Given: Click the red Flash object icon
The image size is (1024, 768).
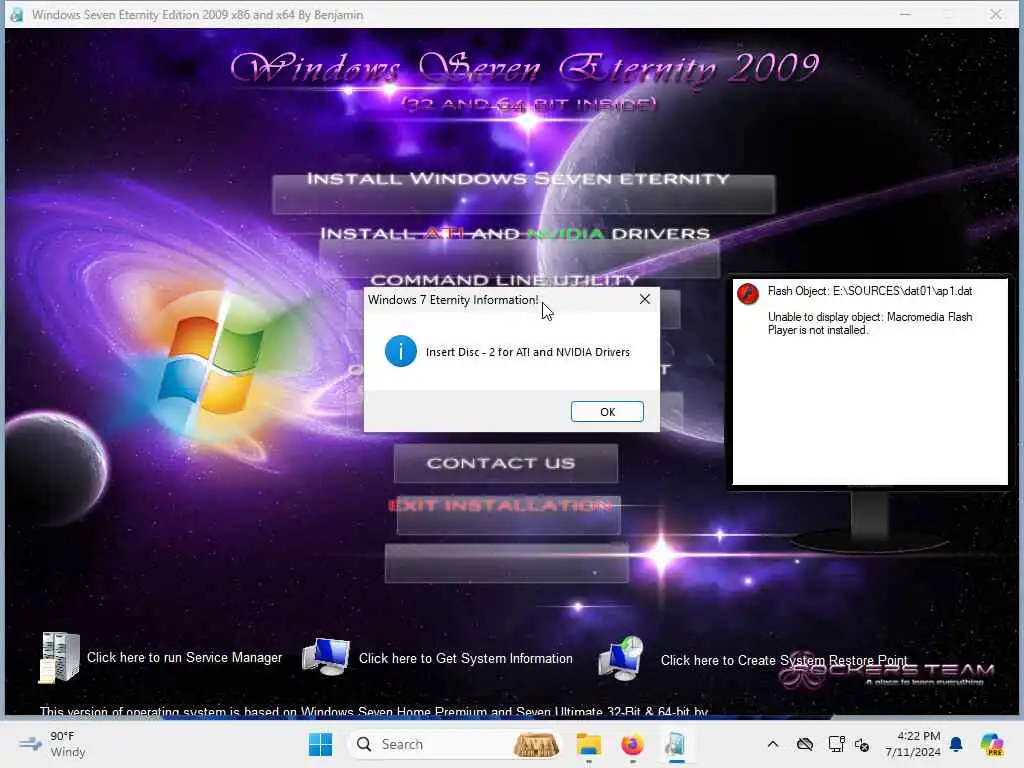Looking at the screenshot, I should [x=748, y=294].
